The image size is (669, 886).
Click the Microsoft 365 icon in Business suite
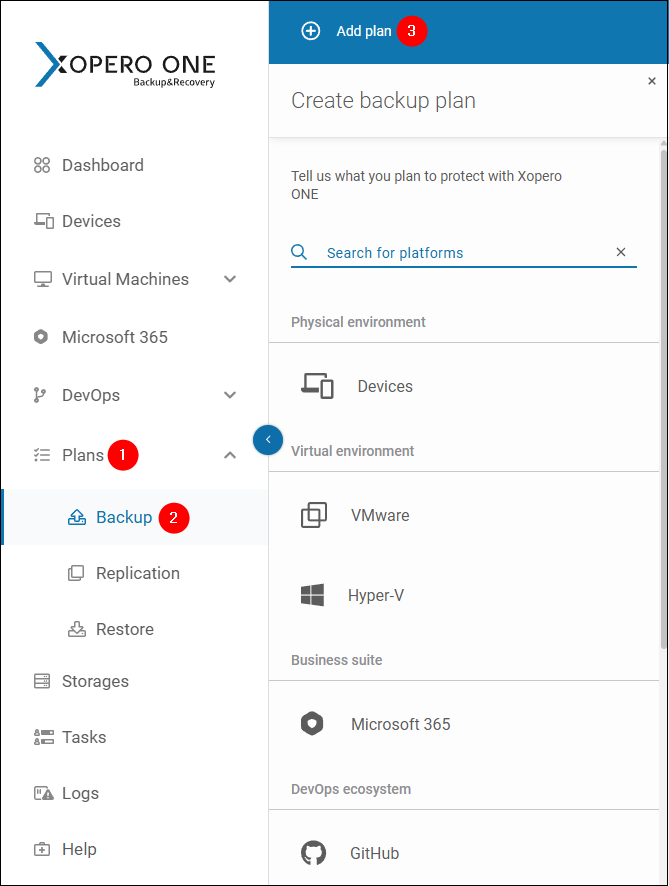(311, 724)
